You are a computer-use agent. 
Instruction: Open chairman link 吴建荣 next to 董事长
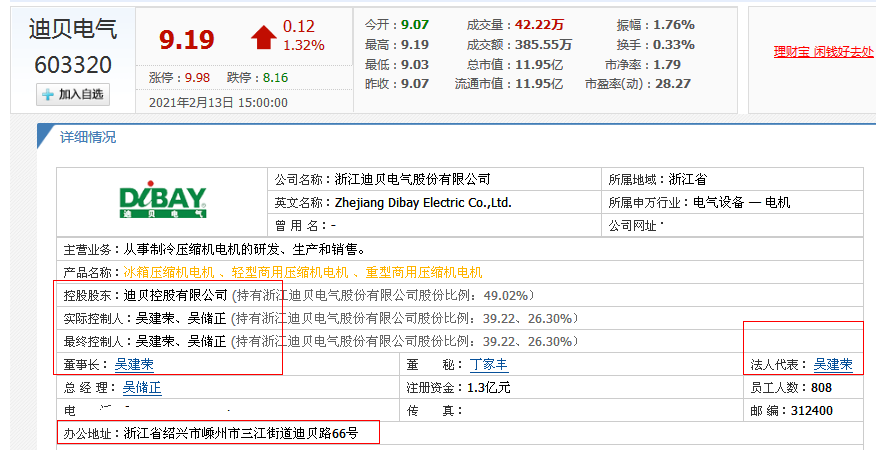pos(134,365)
